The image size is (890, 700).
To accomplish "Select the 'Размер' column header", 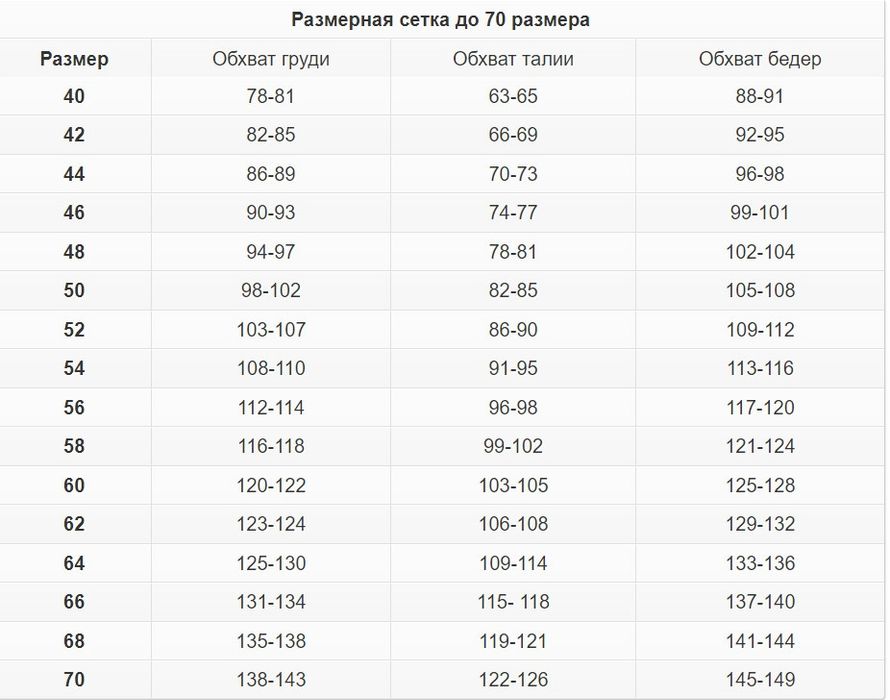I will click(74, 59).
